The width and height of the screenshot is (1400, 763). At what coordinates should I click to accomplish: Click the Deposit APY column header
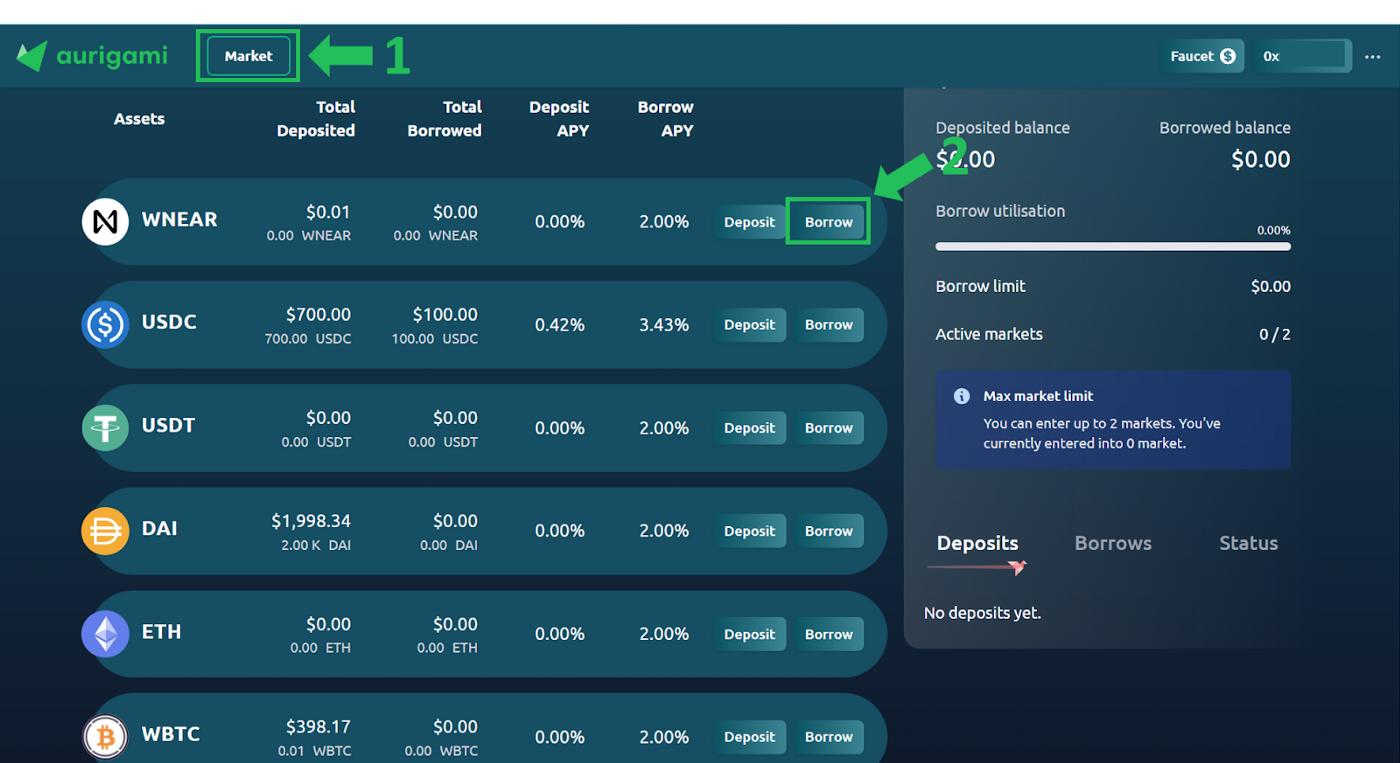pyautogui.click(x=559, y=119)
